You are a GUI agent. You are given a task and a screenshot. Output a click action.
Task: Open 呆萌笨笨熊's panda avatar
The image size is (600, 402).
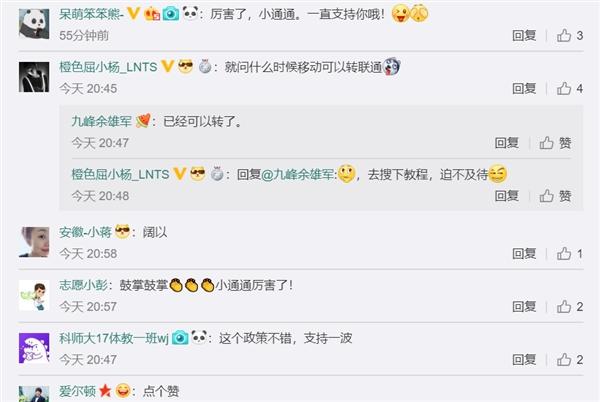pos(34,24)
